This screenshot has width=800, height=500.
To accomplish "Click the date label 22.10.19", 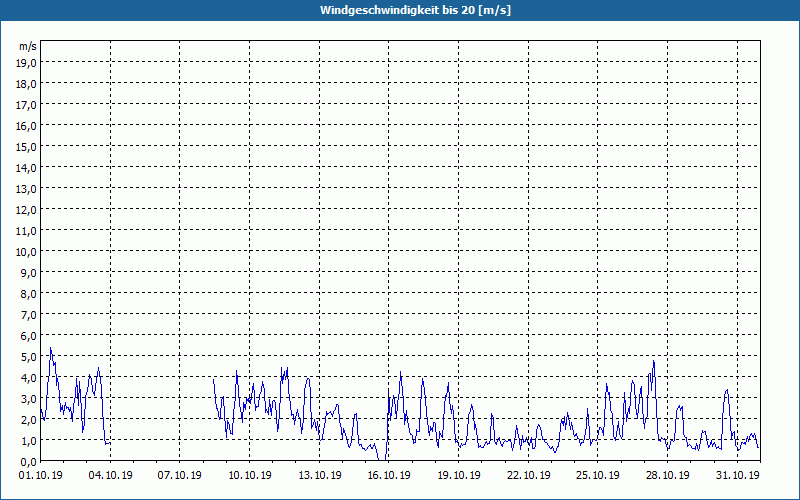I will pos(529,476).
